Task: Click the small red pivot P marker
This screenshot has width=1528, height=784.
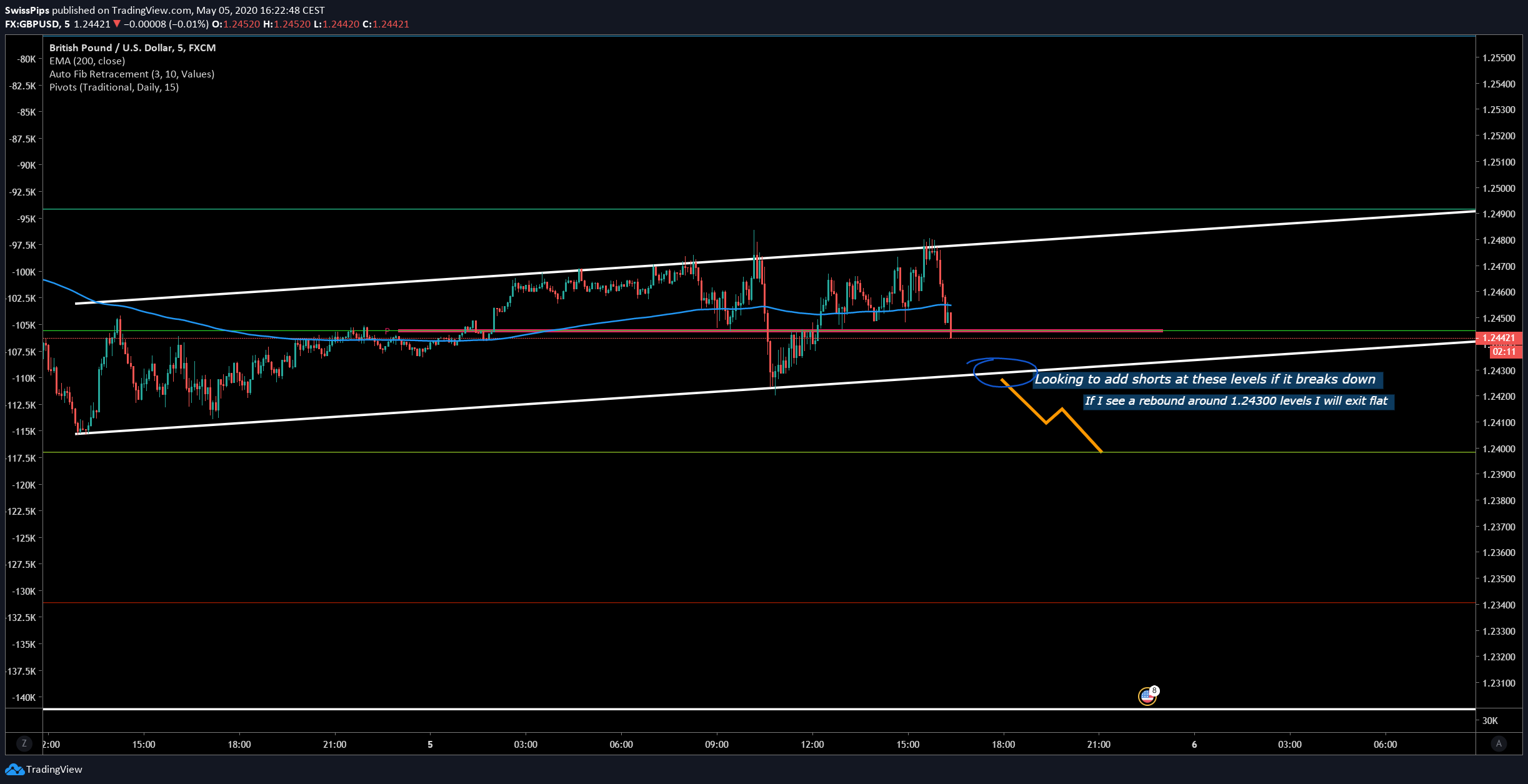Action: (x=387, y=330)
